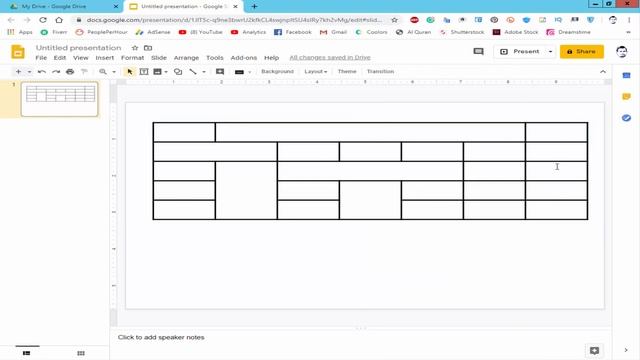
Task: Open Keep notes in side panel
Action: (x=626, y=97)
